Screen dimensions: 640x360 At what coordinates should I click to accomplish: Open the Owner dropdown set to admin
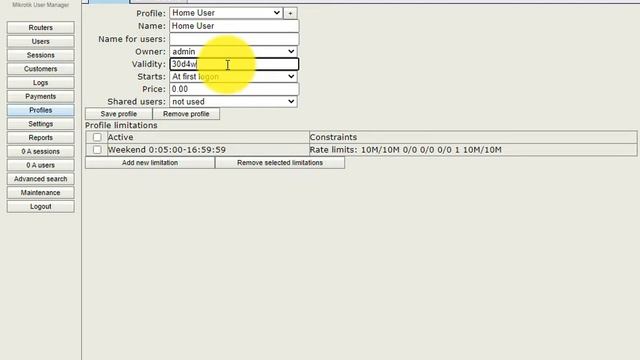click(x=233, y=51)
